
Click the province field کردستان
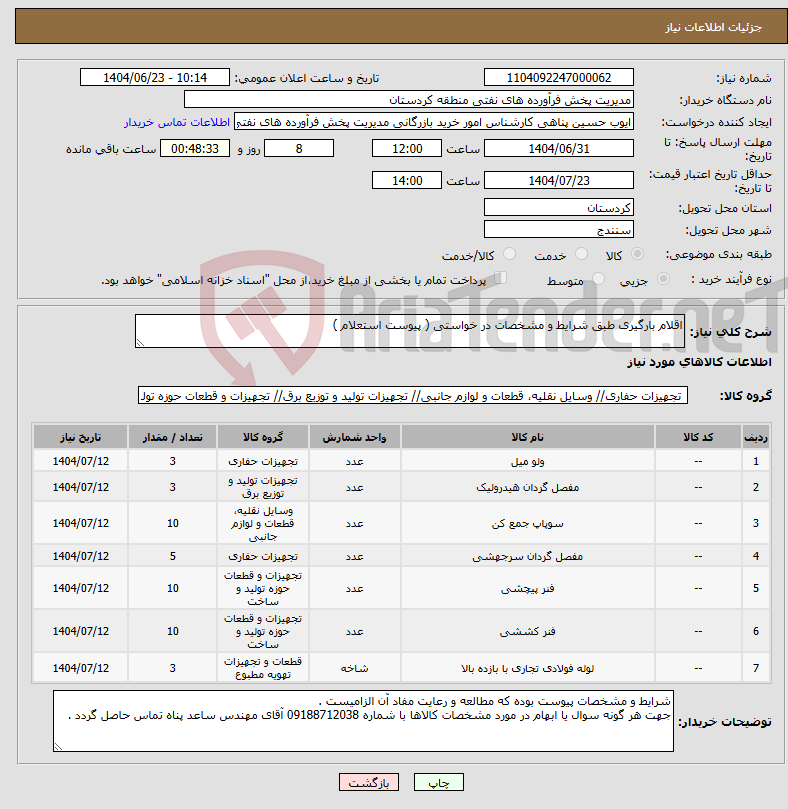[x=559, y=208]
